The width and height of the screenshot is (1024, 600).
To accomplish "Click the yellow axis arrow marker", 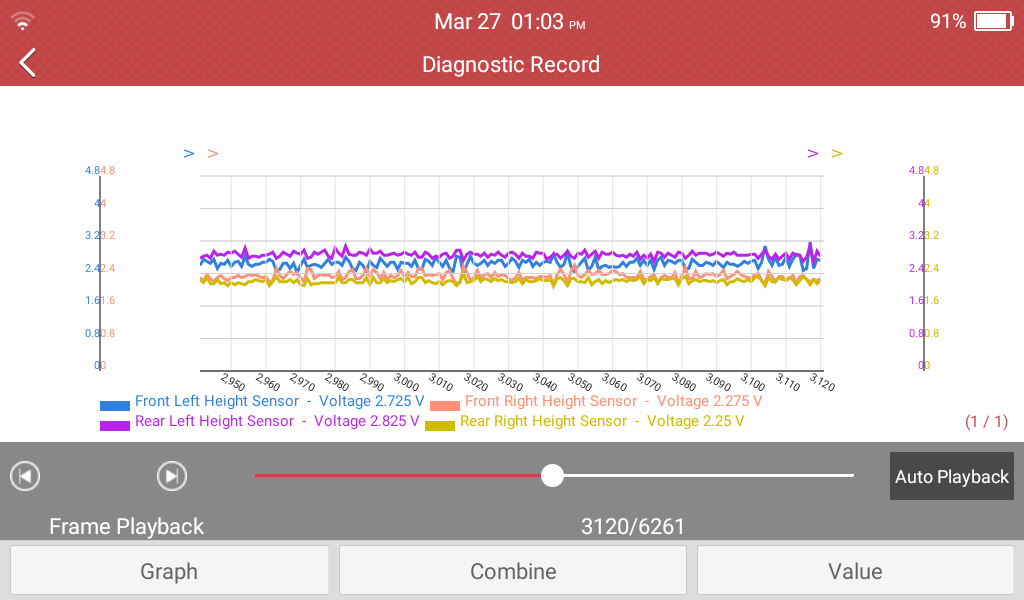I will click(x=837, y=154).
